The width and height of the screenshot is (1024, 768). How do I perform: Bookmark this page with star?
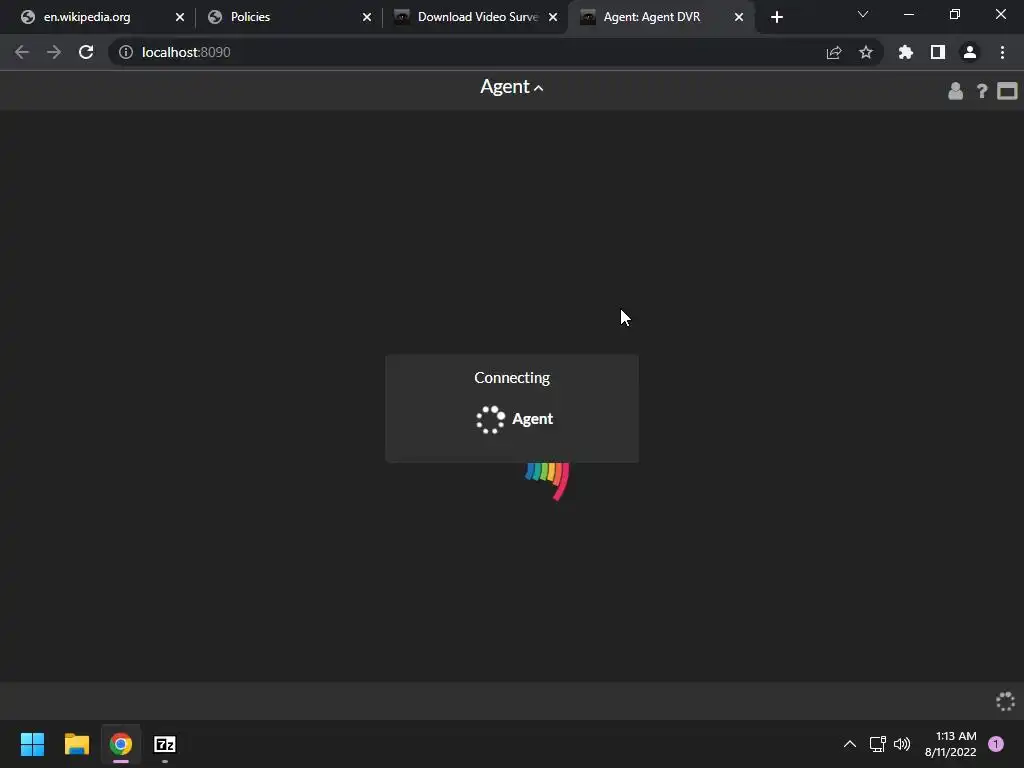coord(866,52)
